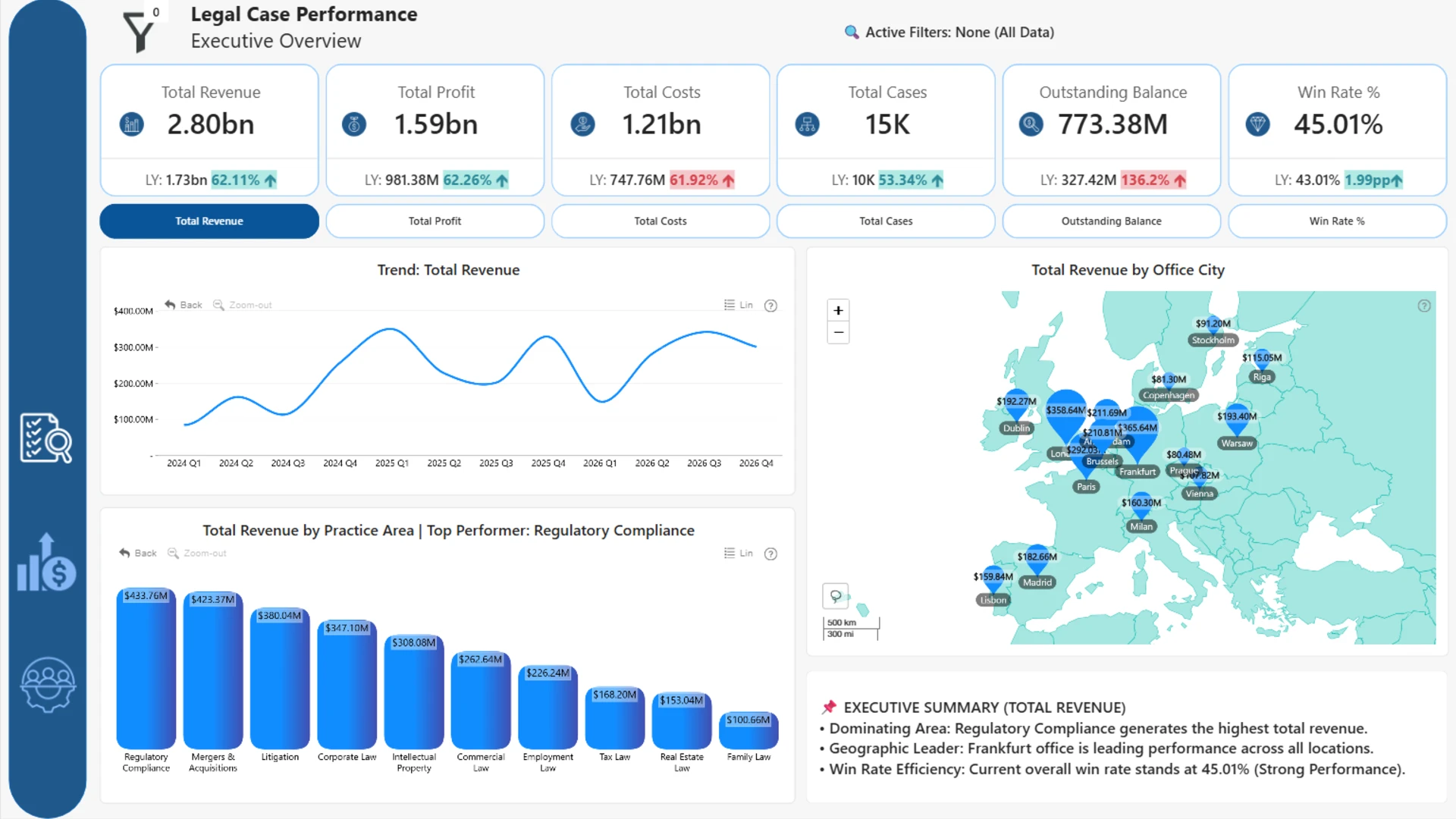Click the Dublin map pin
This screenshot has height=819, width=1456.
click(1016, 407)
